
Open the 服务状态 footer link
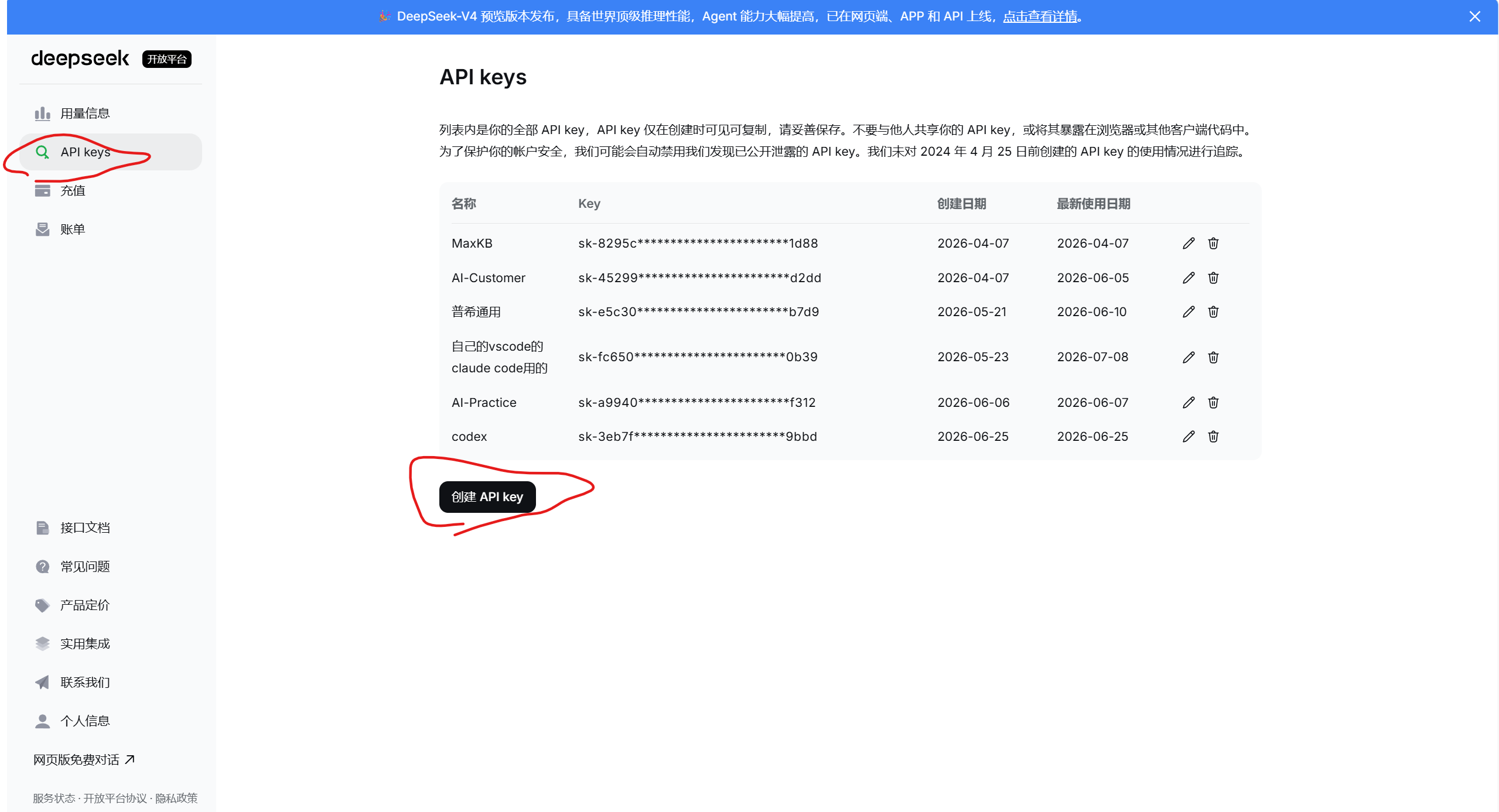click(54, 799)
